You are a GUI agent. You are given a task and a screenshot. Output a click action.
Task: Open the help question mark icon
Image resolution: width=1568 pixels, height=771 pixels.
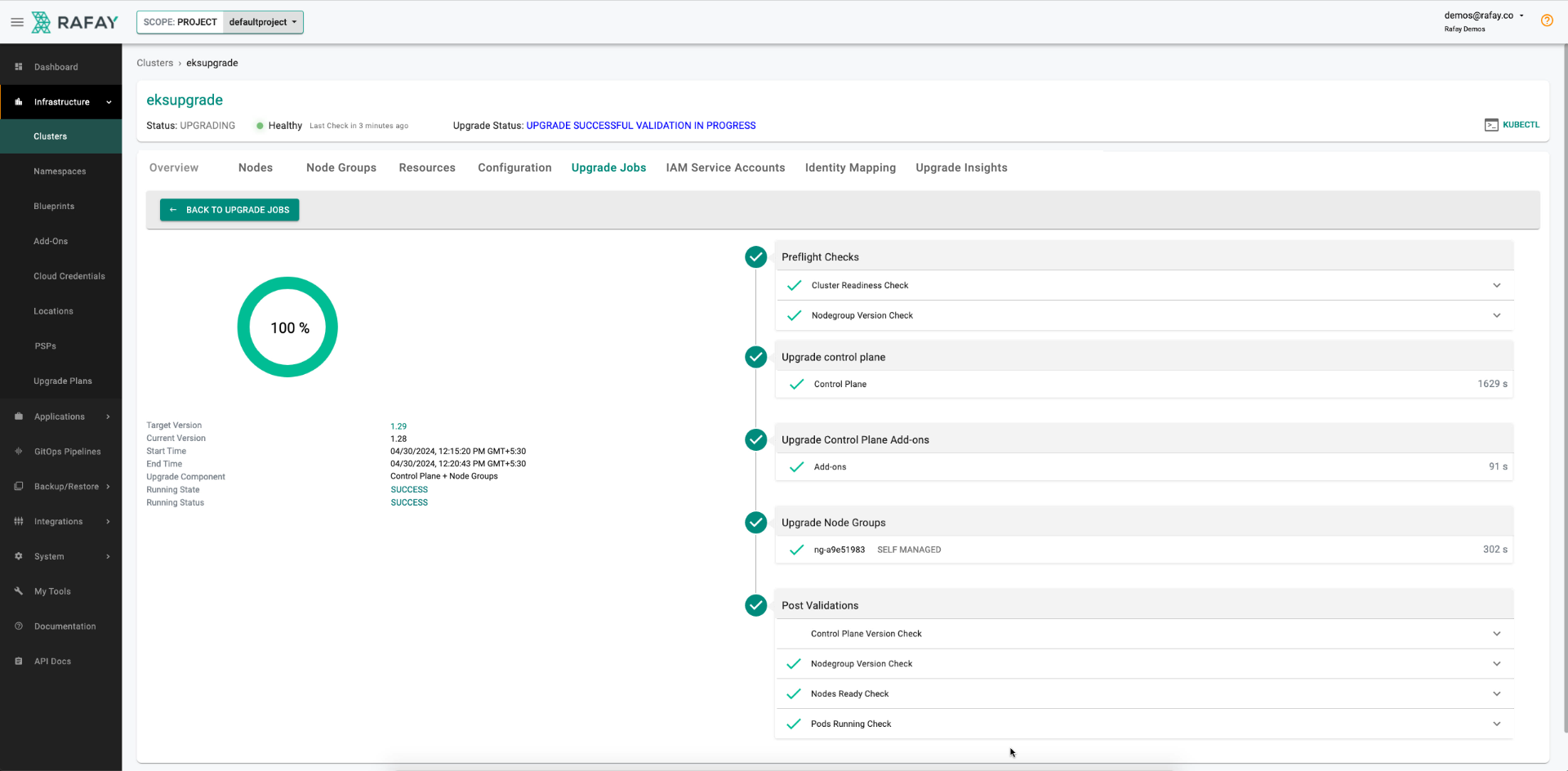[1547, 21]
